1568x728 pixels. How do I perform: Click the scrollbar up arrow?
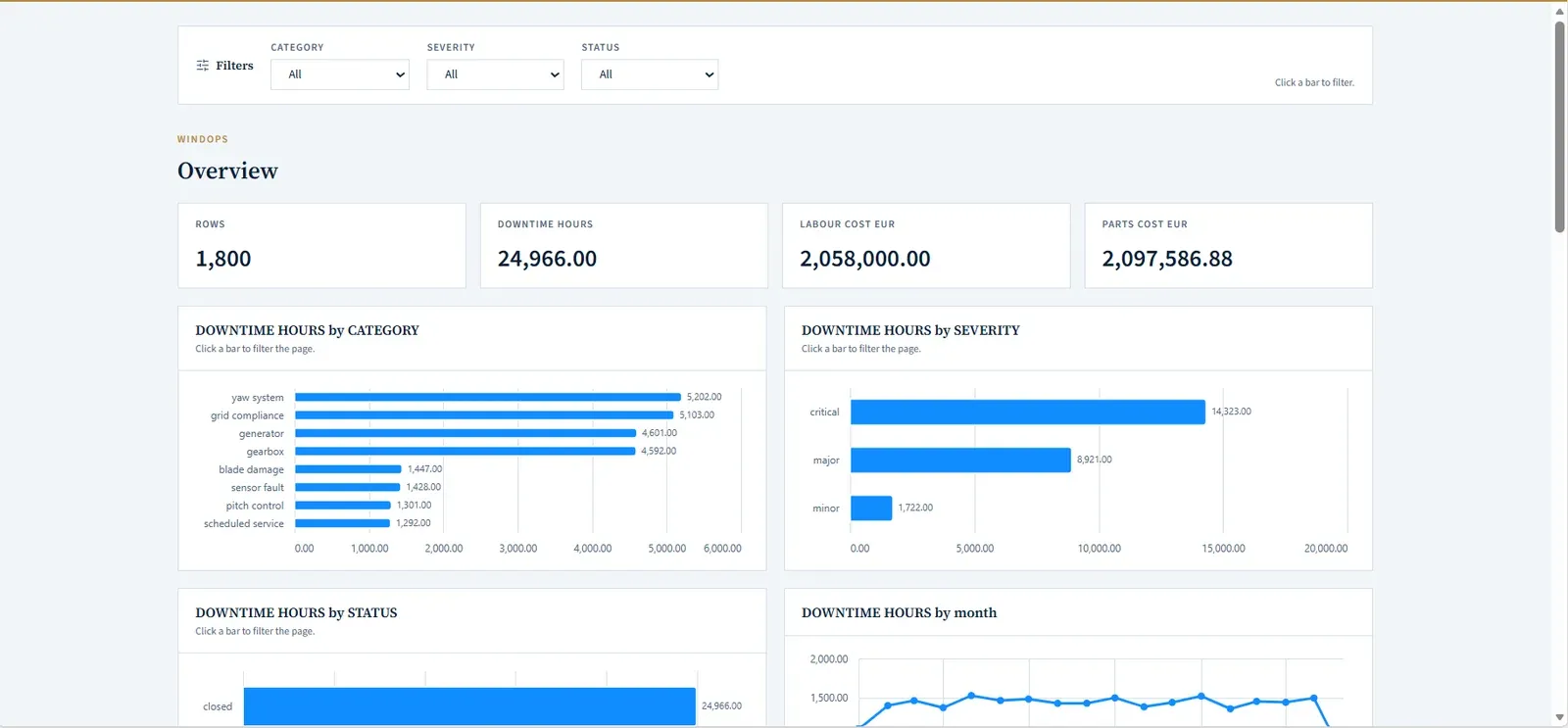(x=1559, y=11)
